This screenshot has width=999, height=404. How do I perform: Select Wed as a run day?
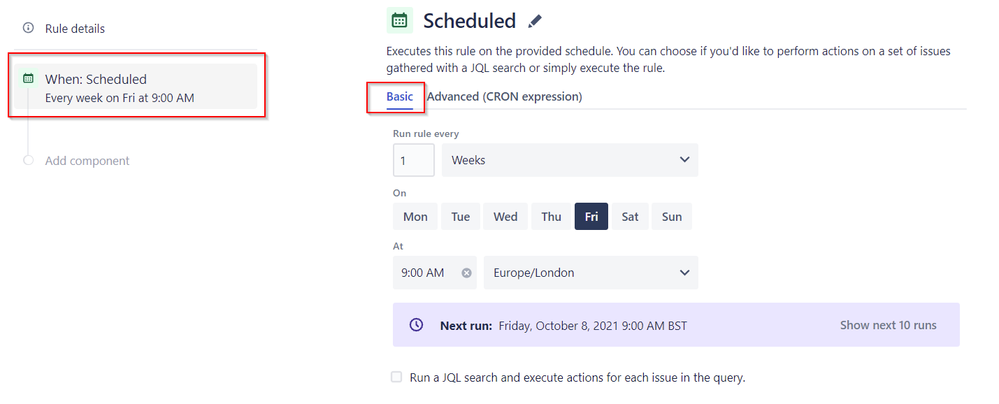(505, 216)
